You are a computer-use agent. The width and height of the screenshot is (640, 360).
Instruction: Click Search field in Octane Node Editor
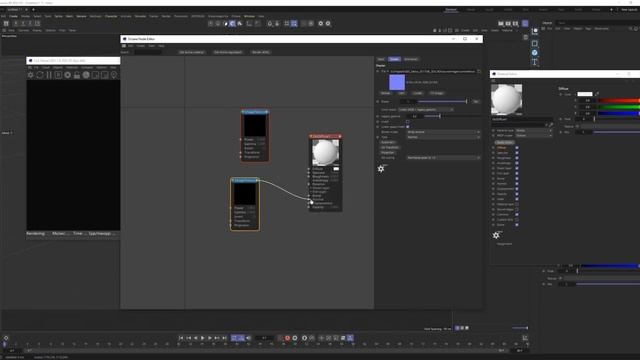click(x=148, y=52)
